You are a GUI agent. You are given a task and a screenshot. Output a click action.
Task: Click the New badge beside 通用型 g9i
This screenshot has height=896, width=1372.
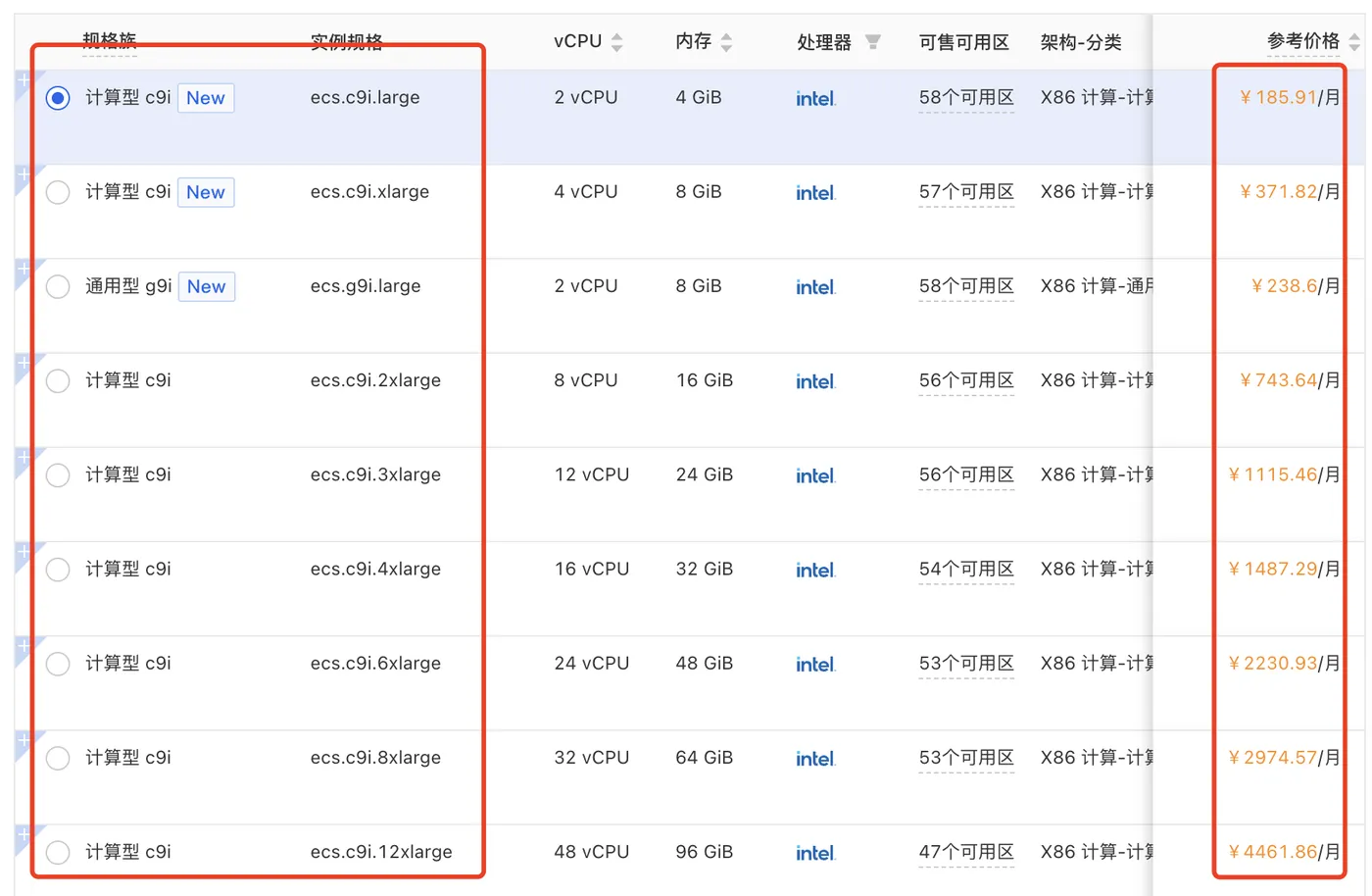[206, 286]
